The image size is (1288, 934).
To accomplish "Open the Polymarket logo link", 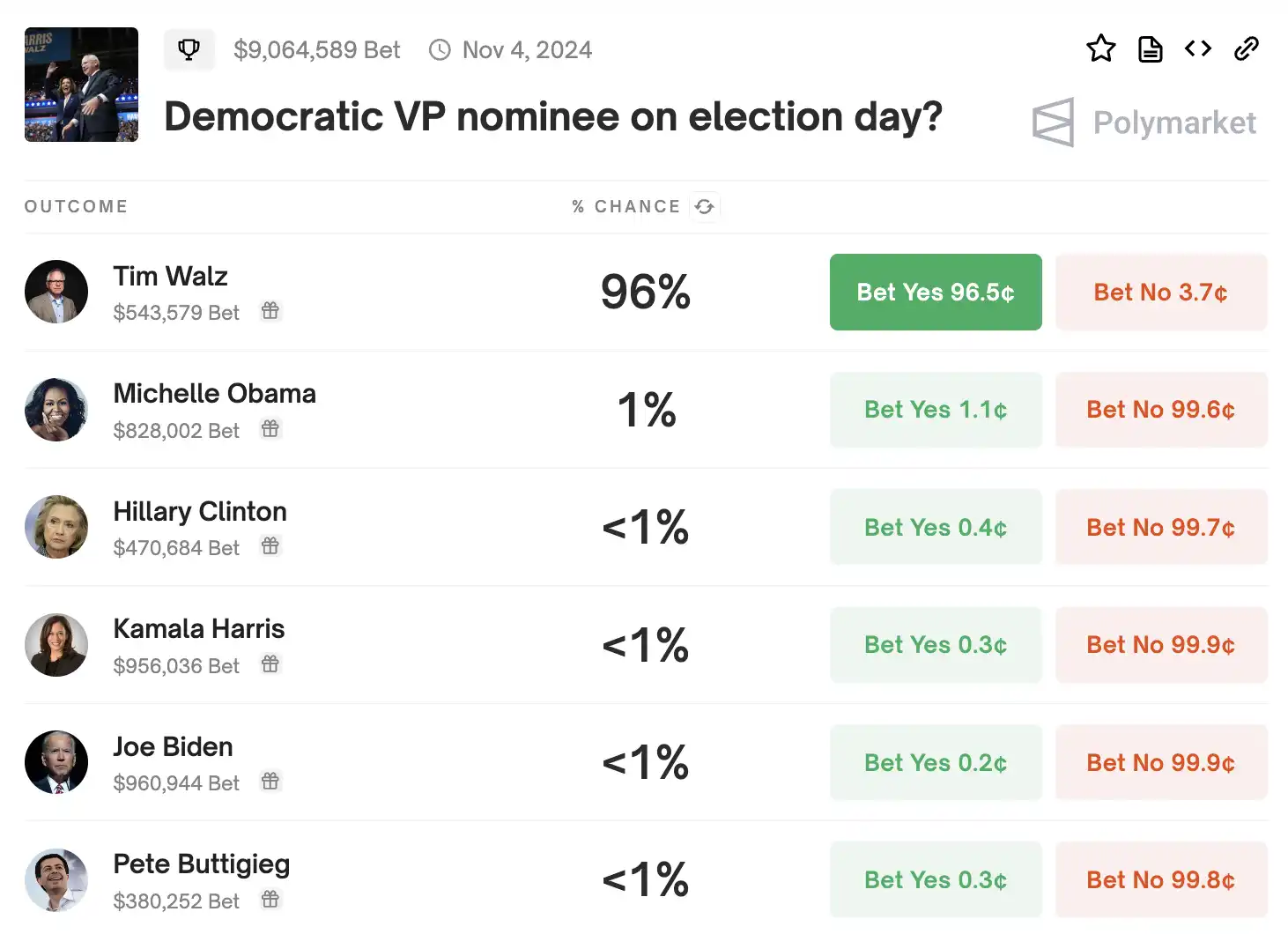I will pos(1144,122).
